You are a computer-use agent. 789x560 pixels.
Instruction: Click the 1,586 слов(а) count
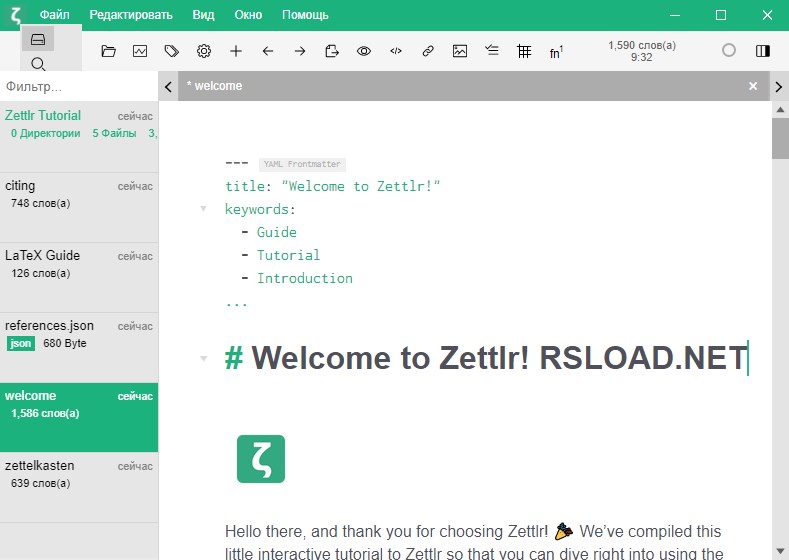pos(45,413)
